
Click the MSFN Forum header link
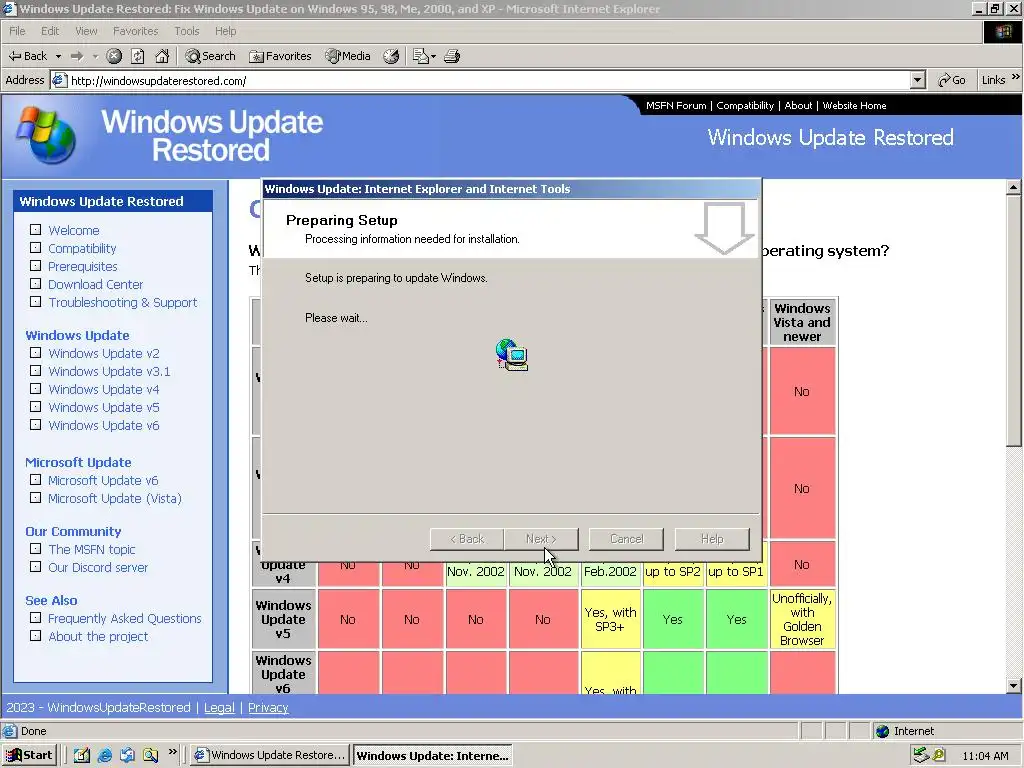coord(676,105)
